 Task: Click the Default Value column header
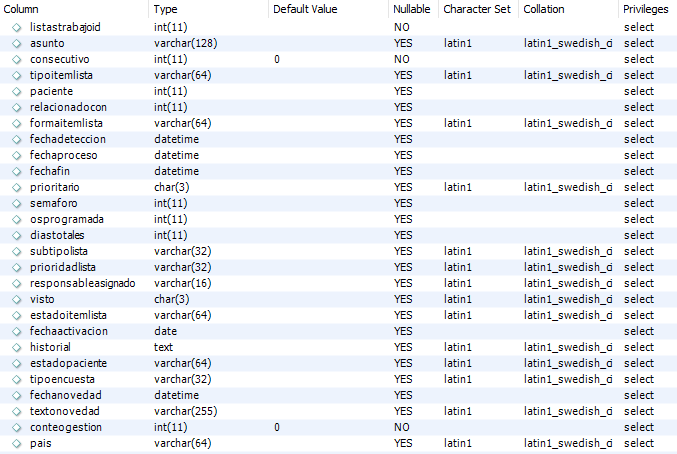305,9
